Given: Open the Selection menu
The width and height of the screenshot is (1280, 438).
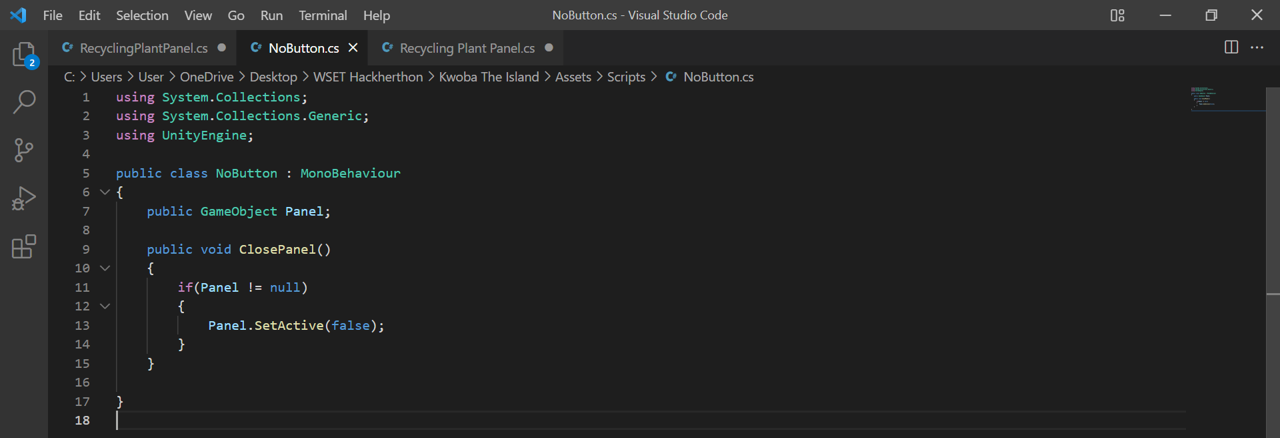Looking at the screenshot, I should click(142, 15).
